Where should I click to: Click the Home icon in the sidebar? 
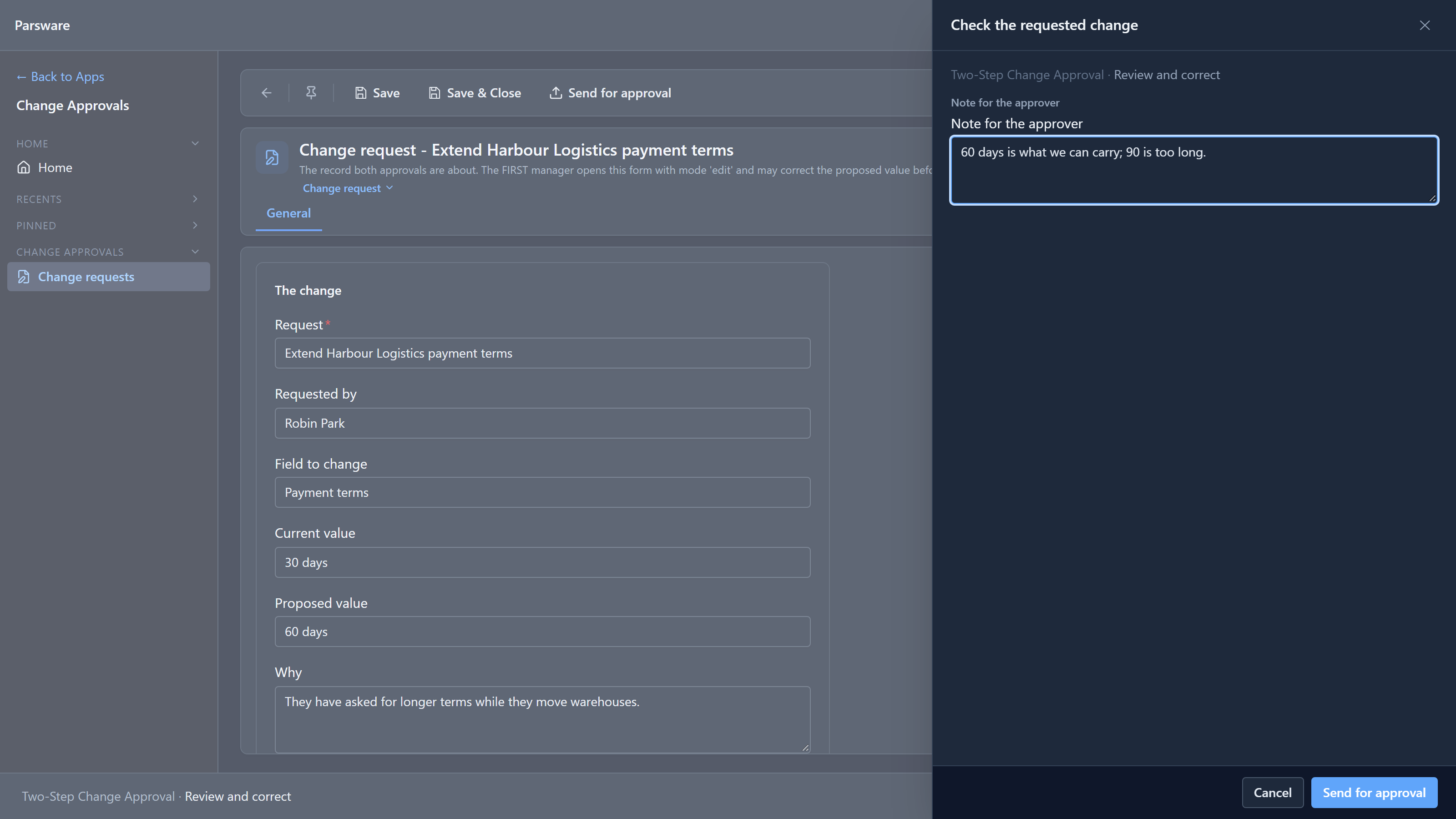(x=24, y=167)
